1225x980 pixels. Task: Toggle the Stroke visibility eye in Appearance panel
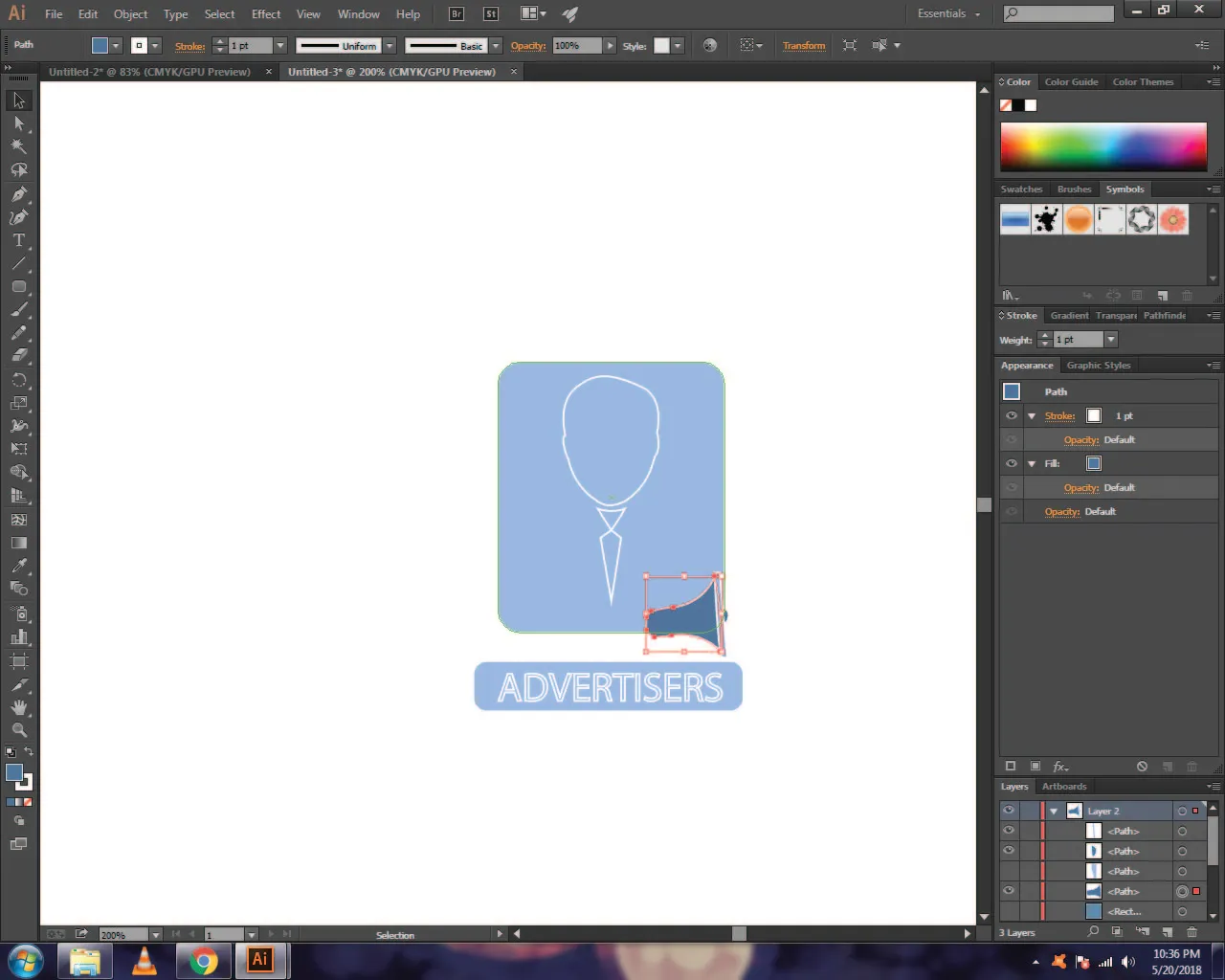1011,415
